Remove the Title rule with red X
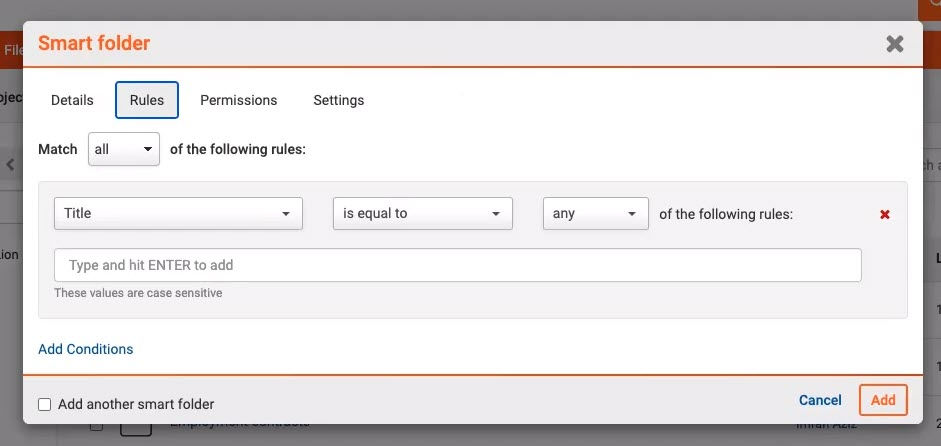 (884, 214)
